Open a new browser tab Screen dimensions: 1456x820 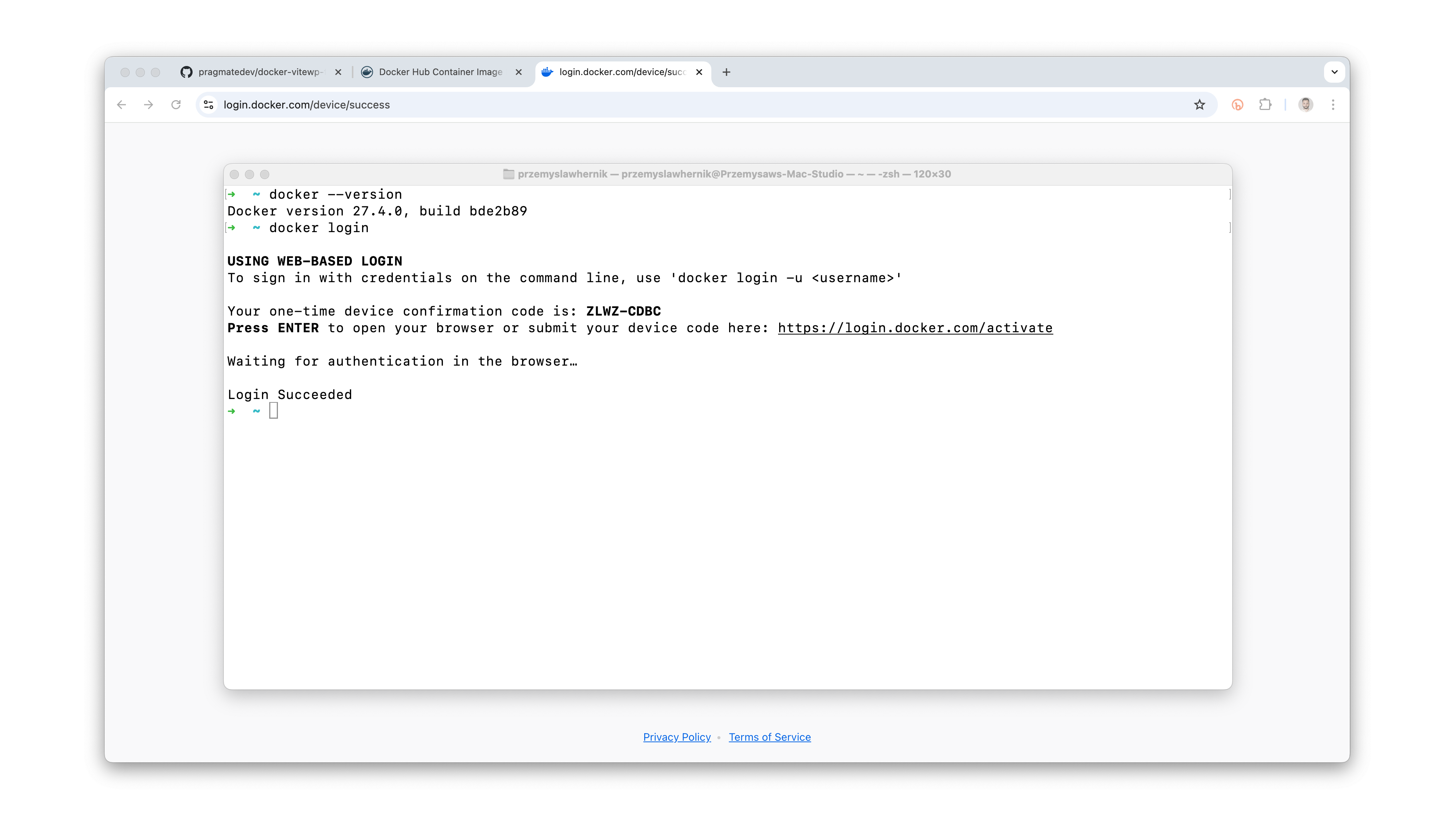click(726, 72)
